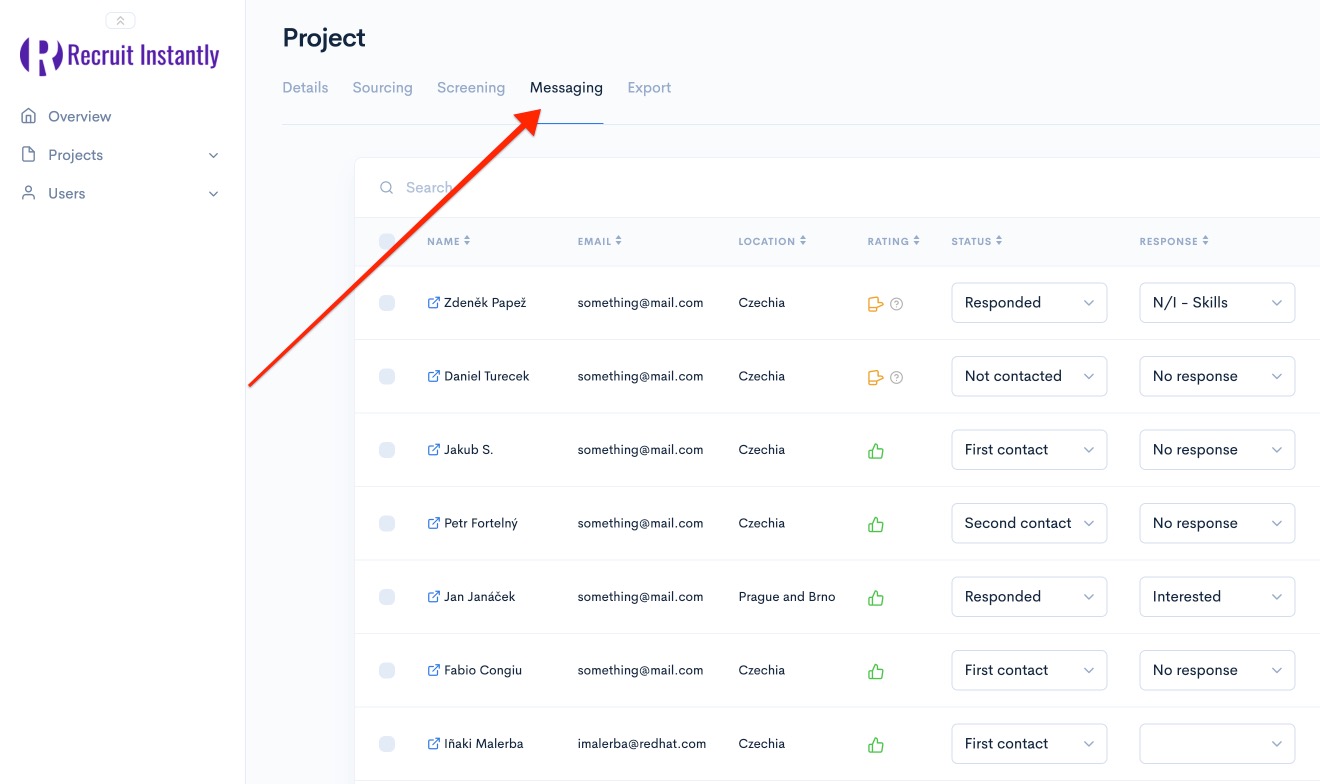Click the Users person icon
Viewport: 1320px width, 784px height.
[29, 193]
